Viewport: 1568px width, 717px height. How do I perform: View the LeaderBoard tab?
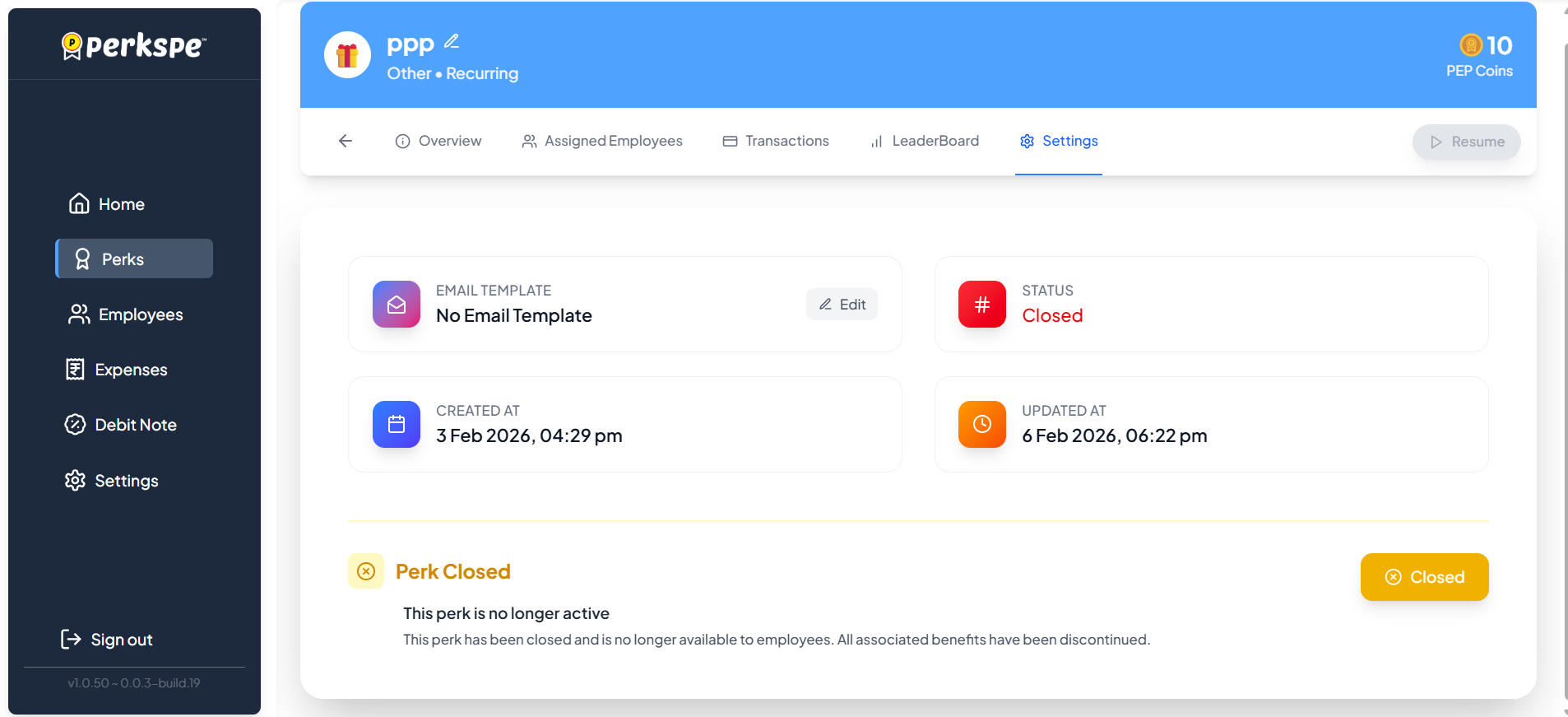point(925,141)
